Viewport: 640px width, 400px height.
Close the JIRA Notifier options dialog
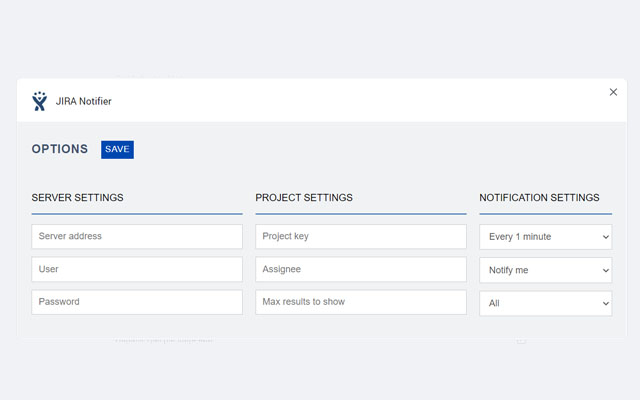pyautogui.click(x=613, y=92)
